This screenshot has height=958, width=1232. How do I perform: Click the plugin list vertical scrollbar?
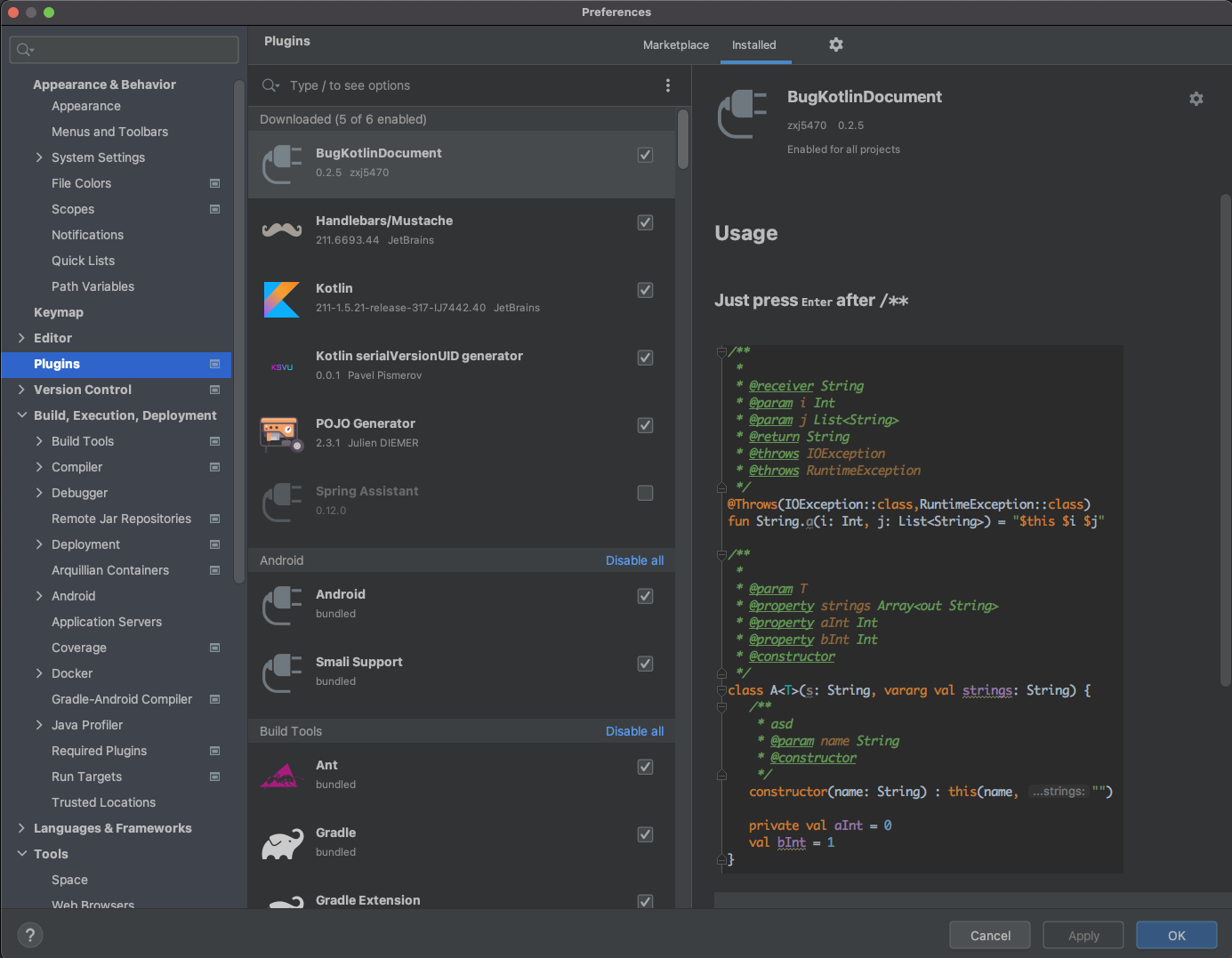[682, 139]
